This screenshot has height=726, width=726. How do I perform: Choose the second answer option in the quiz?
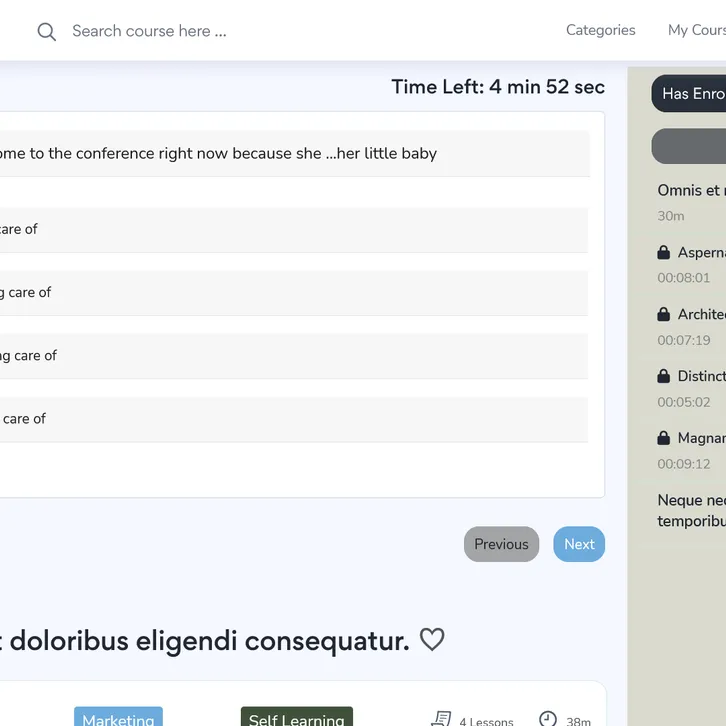[x=290, y=292]
